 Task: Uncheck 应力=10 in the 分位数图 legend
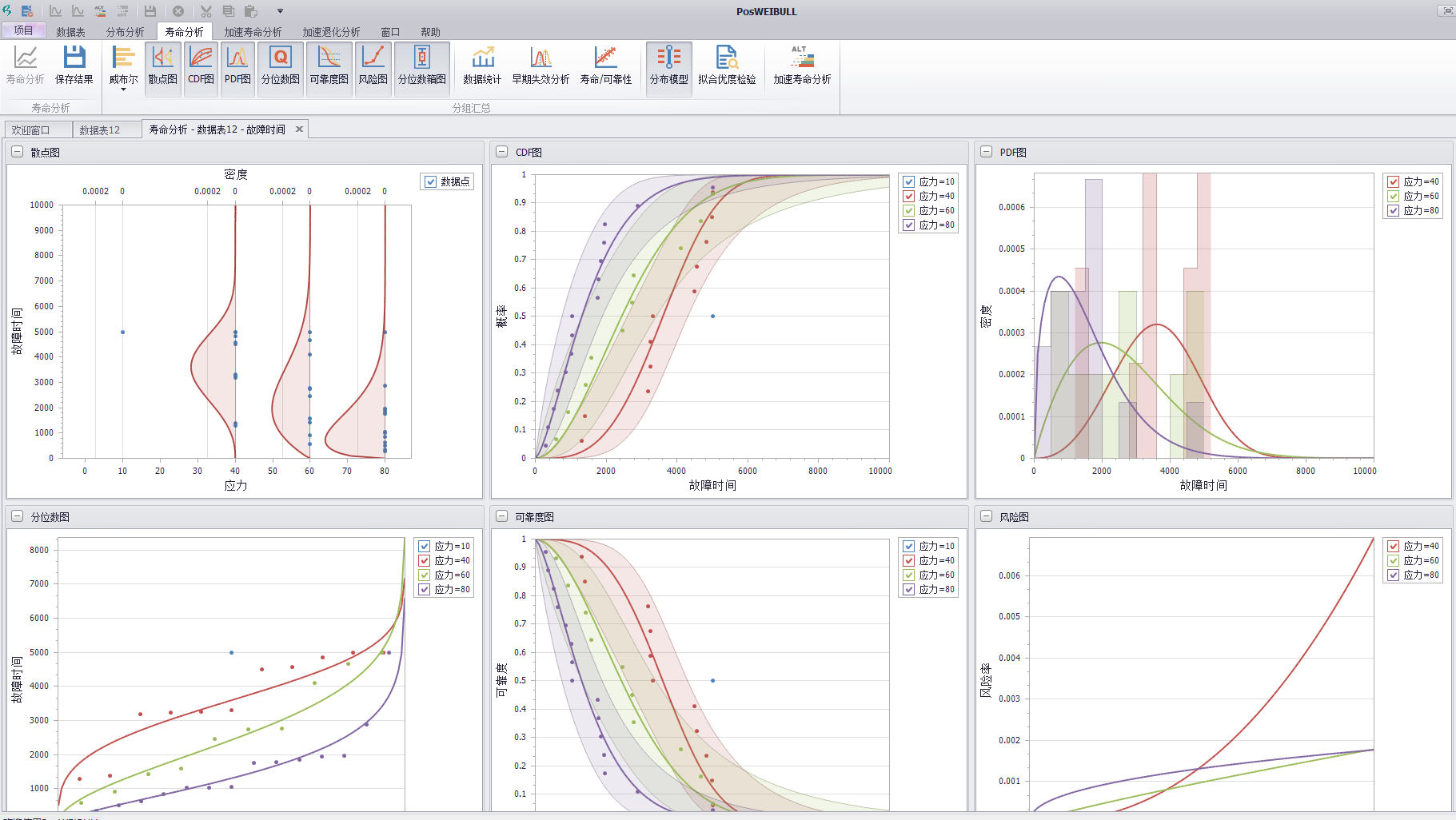[x=424, y=546]
